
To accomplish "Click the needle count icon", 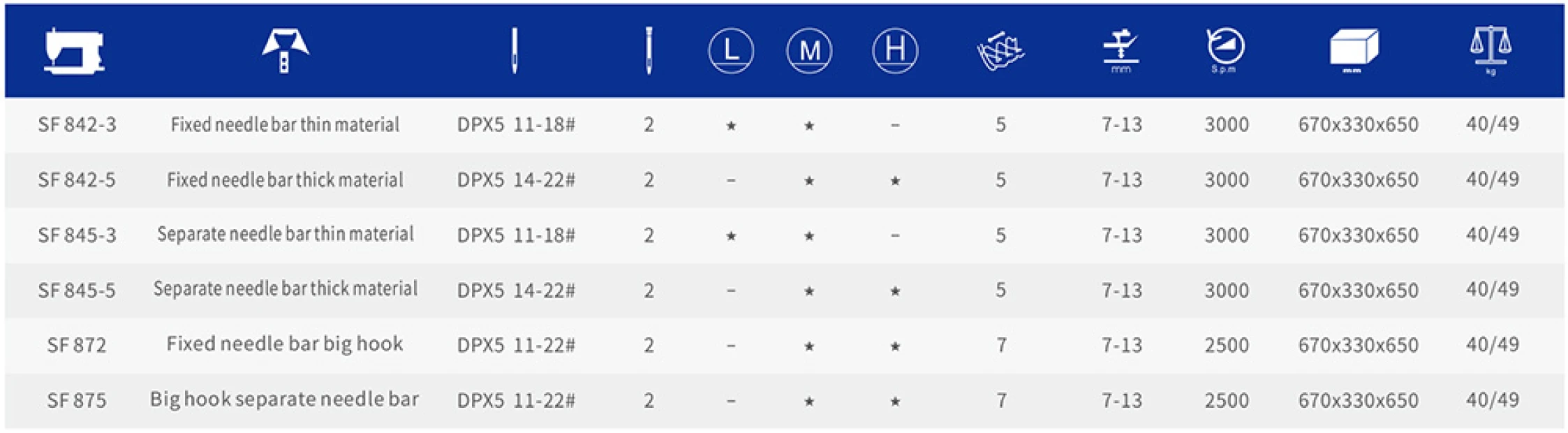I will pos(649,50).
